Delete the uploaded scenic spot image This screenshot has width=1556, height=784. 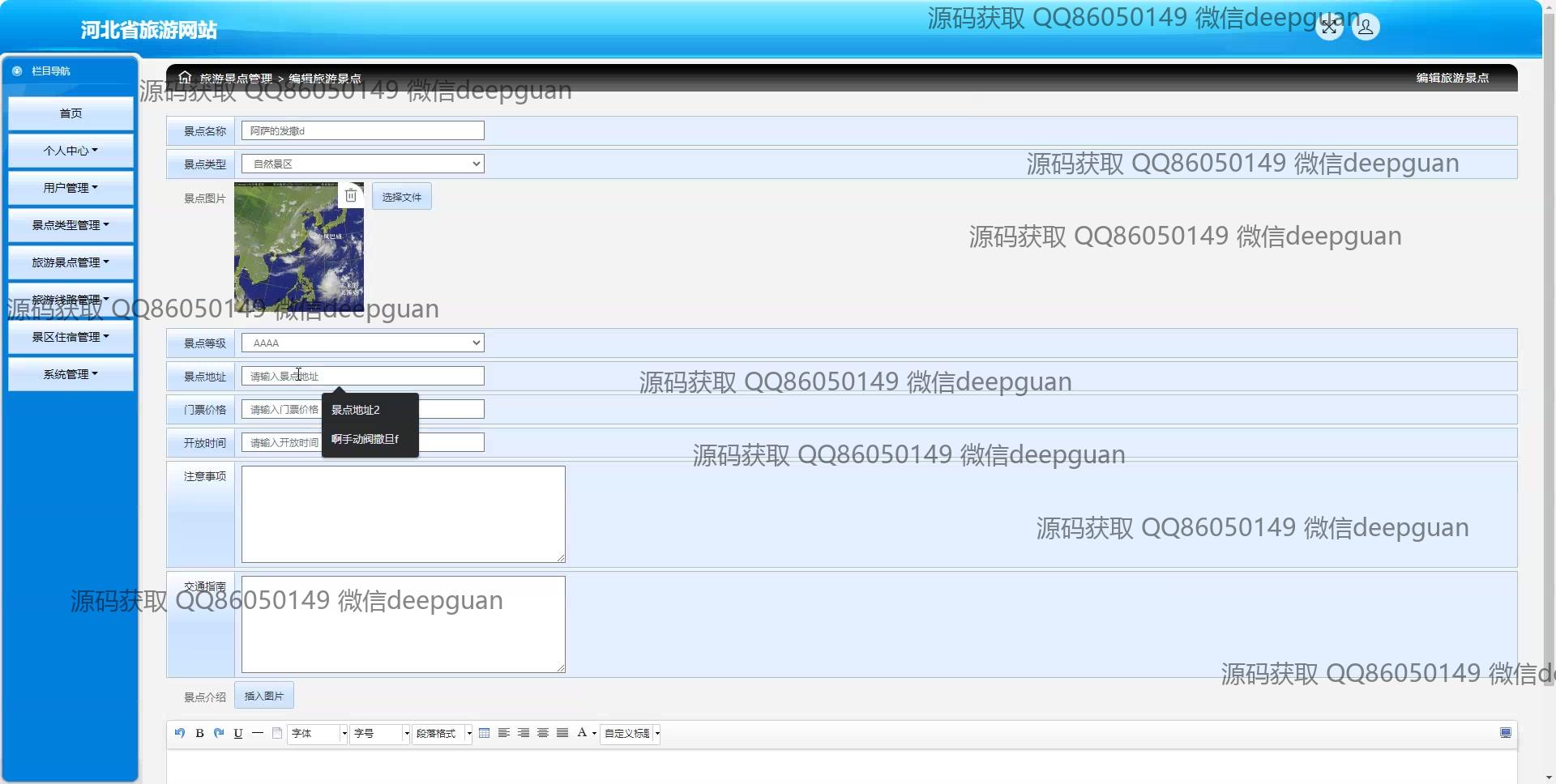click(x=350, y=195)
